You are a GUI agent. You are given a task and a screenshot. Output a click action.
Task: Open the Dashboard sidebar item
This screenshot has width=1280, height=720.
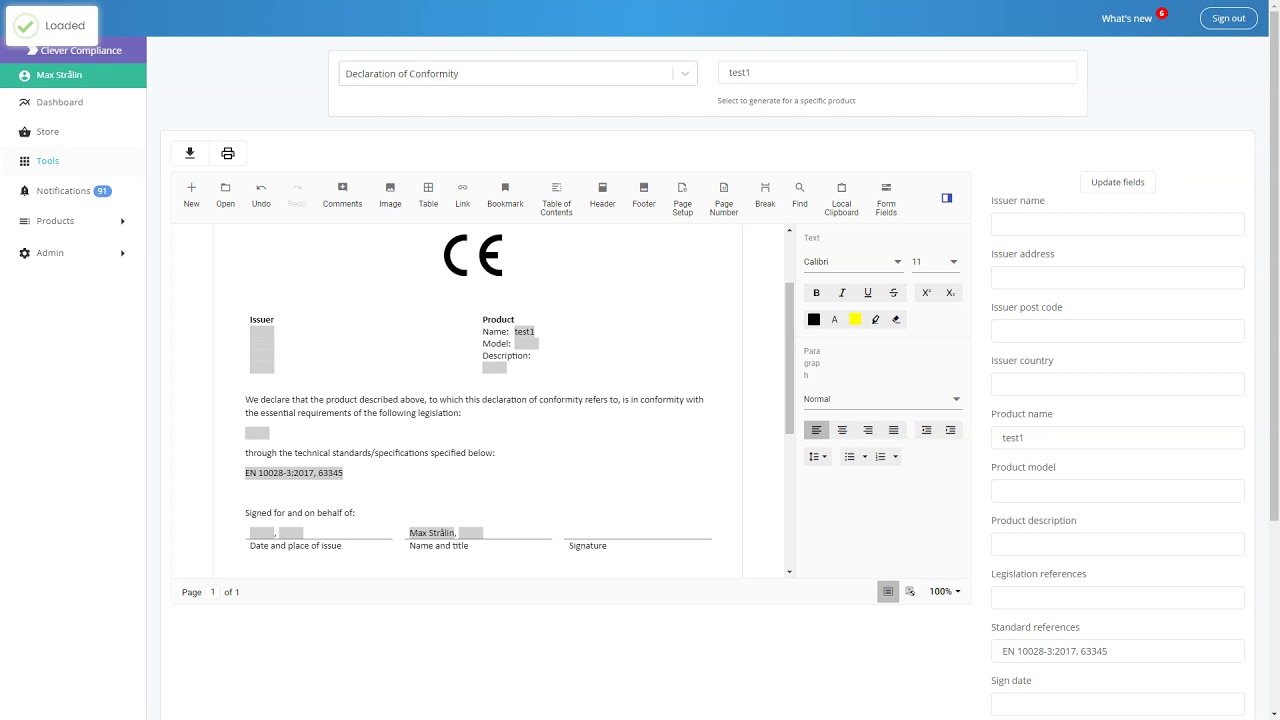(73, 102)
